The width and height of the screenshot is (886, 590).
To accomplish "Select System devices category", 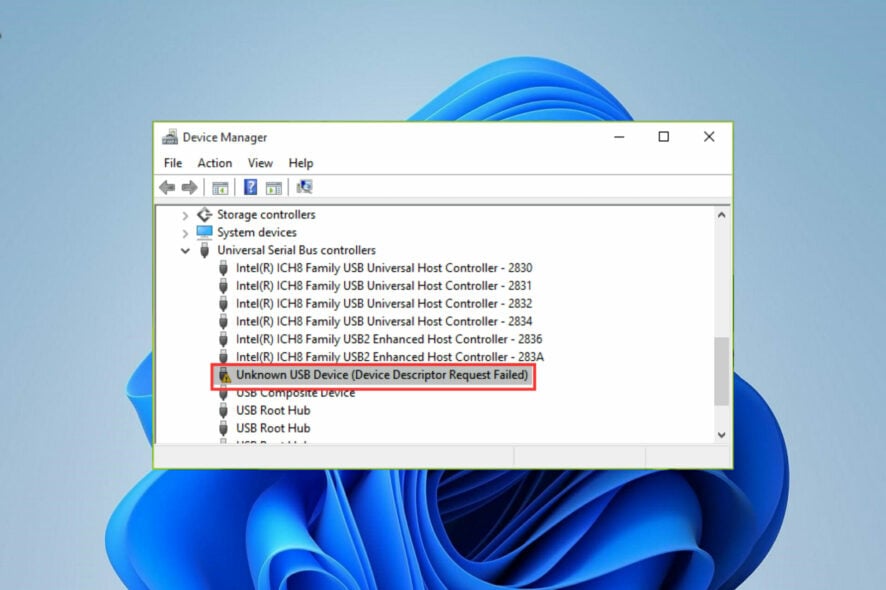I will coord(257,232).
